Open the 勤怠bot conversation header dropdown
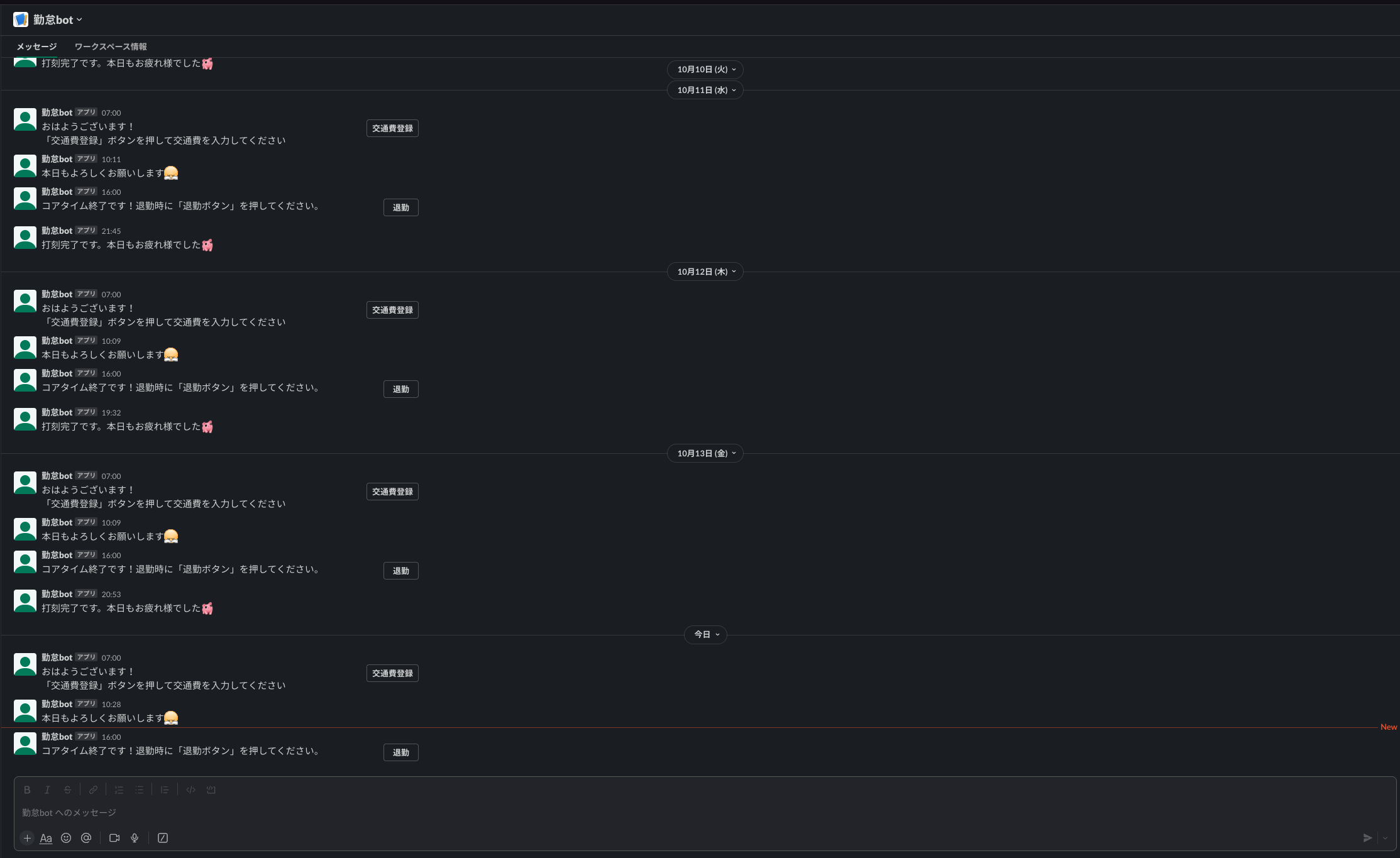 tap(55, 19)
